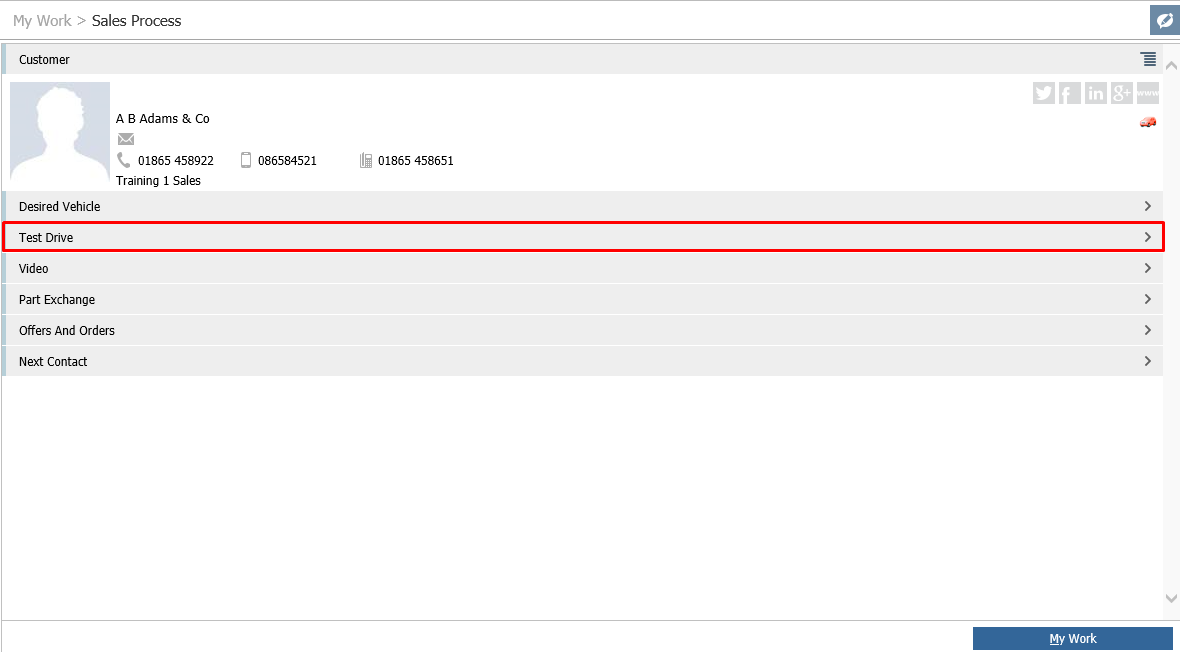Viewport: 1180px width, 652px height.
Task: Expand the Test Drive section
Action: [x=1147, y=237]
